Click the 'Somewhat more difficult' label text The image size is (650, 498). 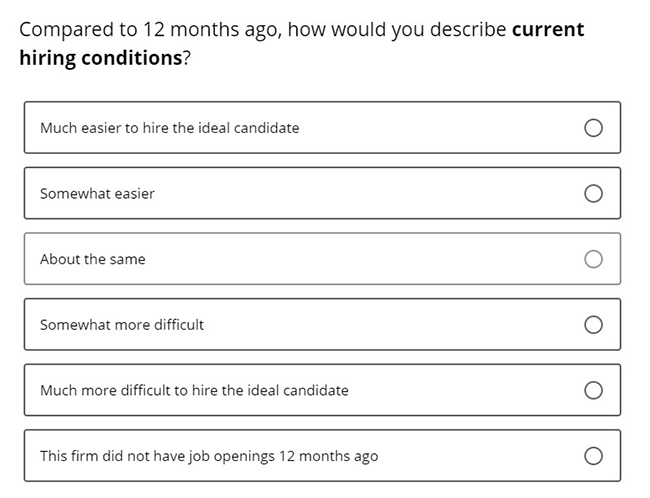pos(122,325)
